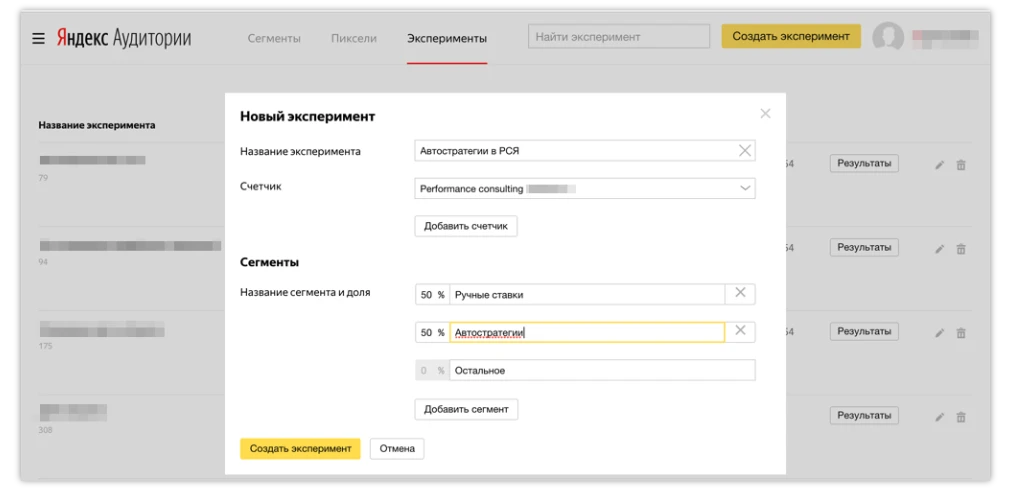Delete the first experiment with trash icon
1011x491 pixels.
click(961, 165)
